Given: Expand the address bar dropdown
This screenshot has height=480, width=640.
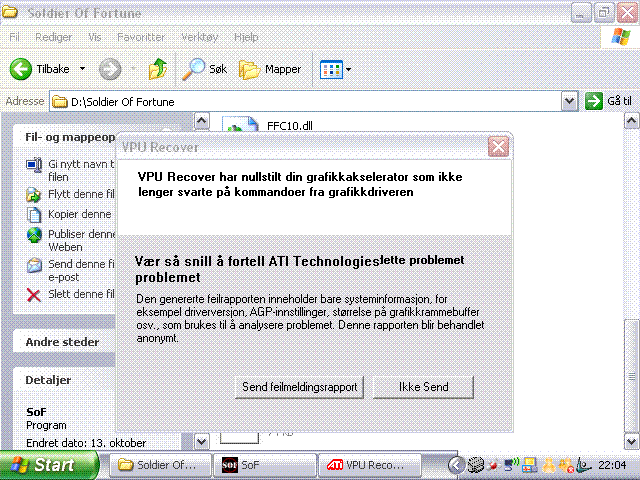Looking at the screenshot, I should coord(569,101).
